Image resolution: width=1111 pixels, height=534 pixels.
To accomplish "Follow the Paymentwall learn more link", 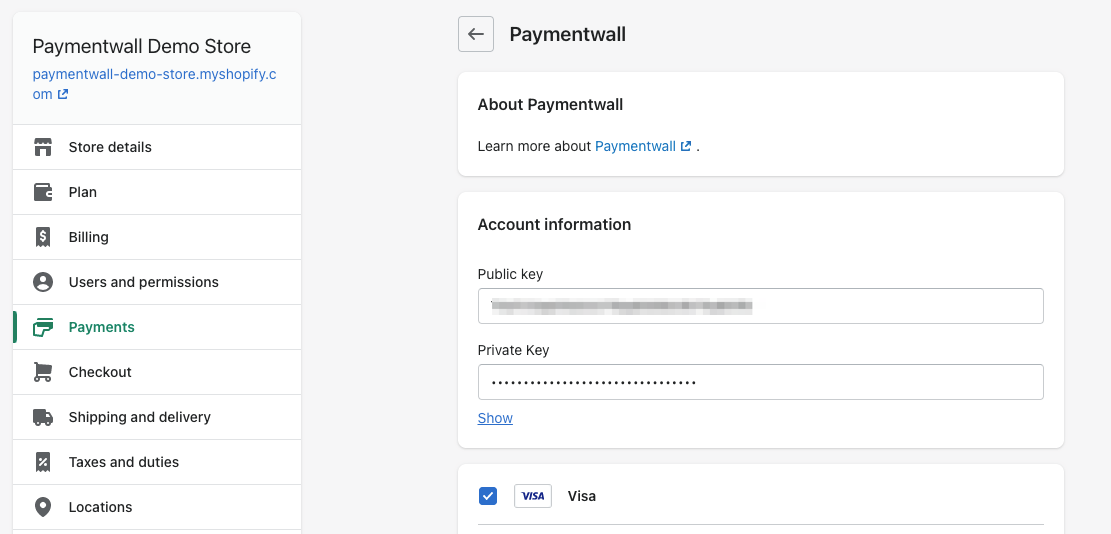I will [636, 147].
